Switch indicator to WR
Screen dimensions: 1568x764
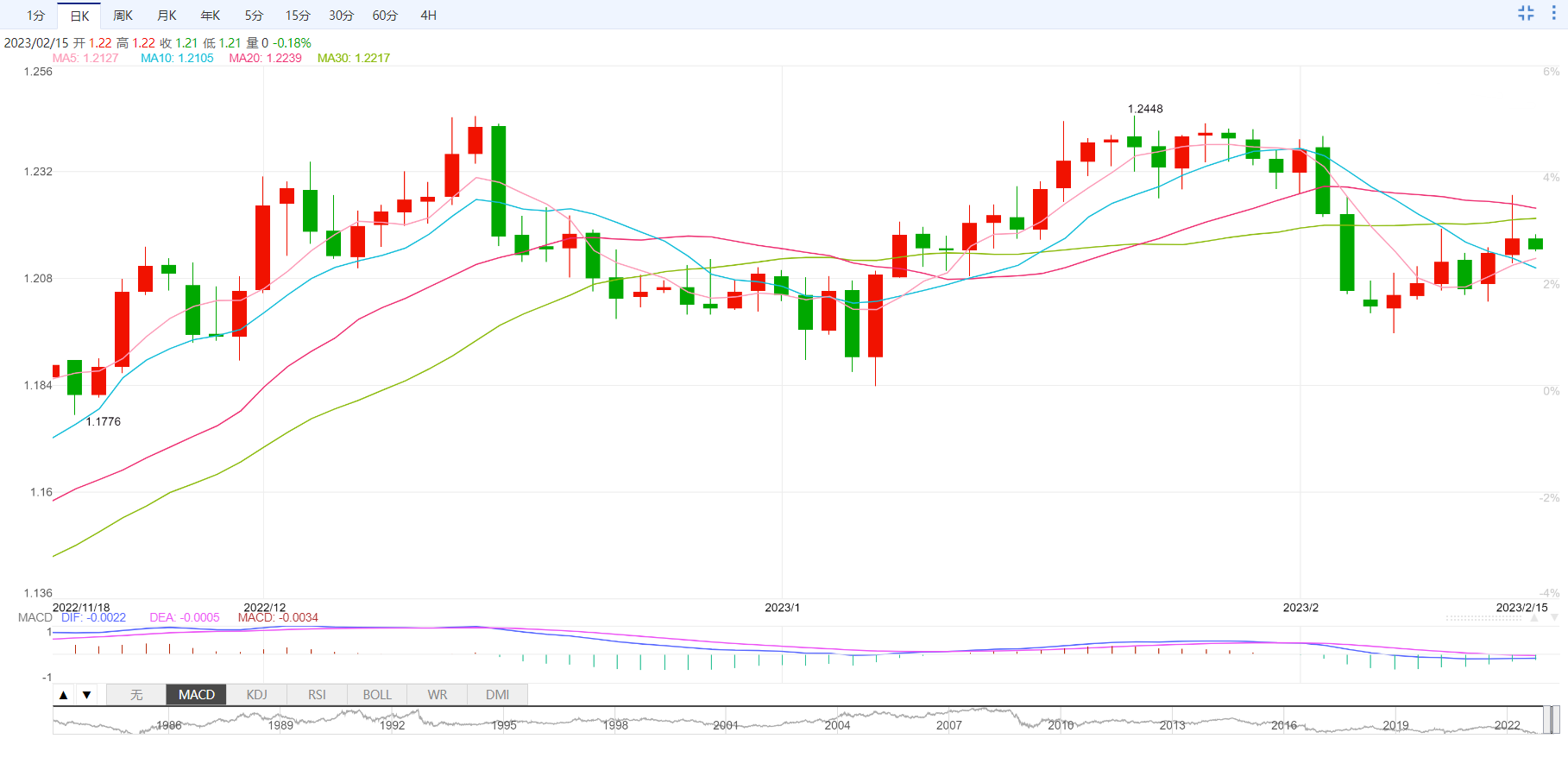pyautogui.click(x=438, y=695)
